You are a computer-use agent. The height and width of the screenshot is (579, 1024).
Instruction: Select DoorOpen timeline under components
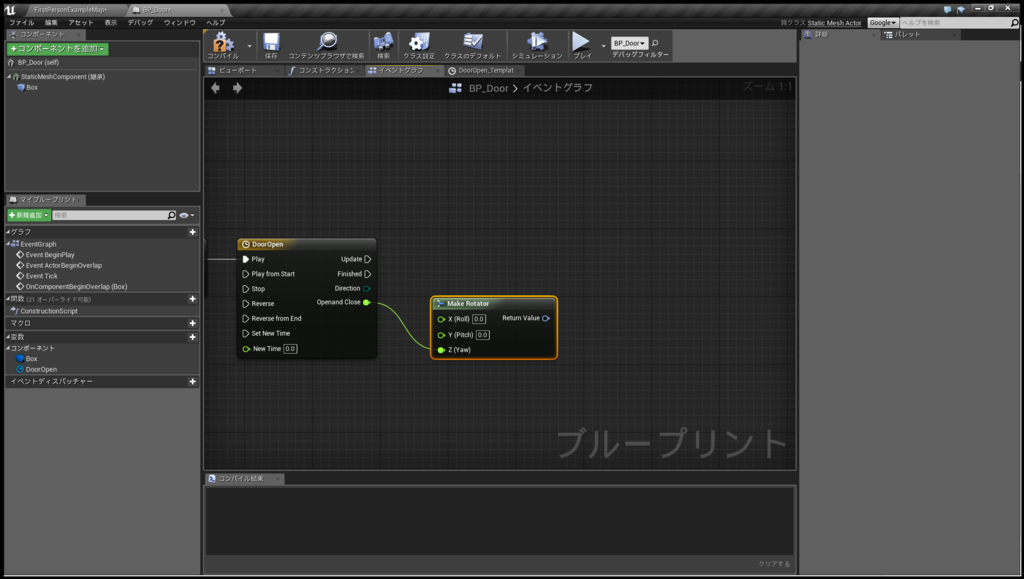40,369
